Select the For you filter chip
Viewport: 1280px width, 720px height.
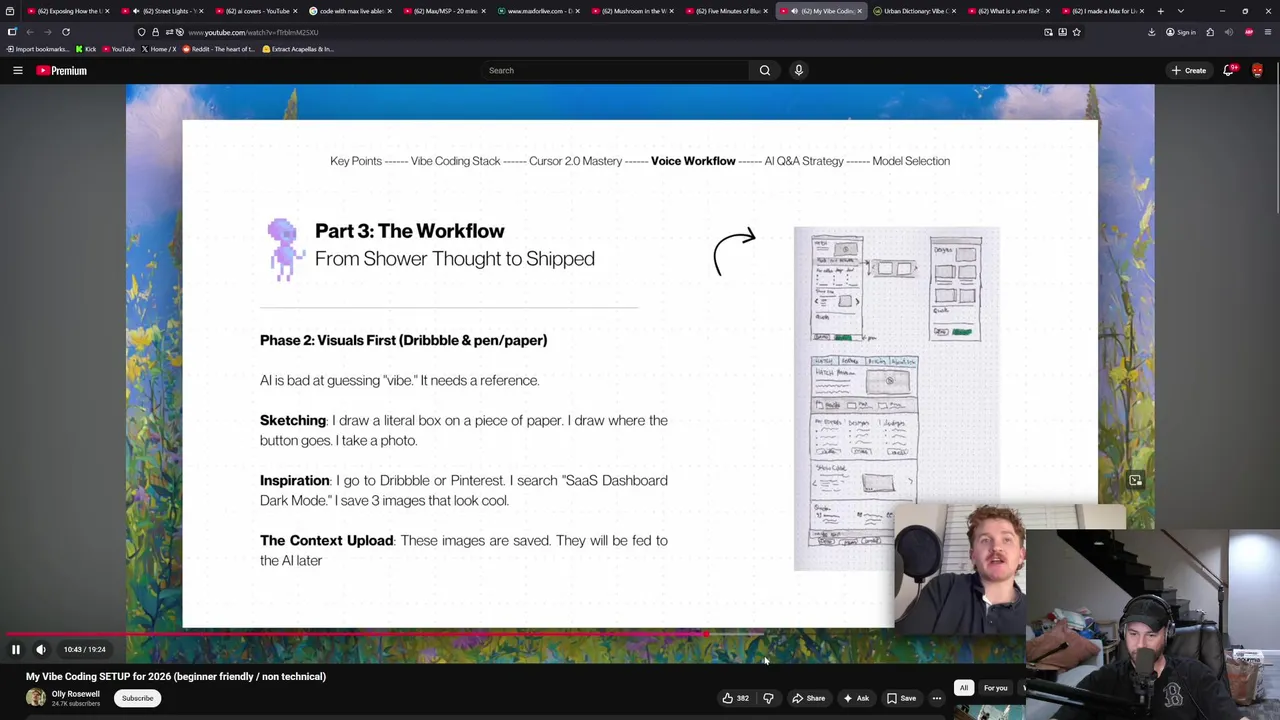[x=995, y=688]
